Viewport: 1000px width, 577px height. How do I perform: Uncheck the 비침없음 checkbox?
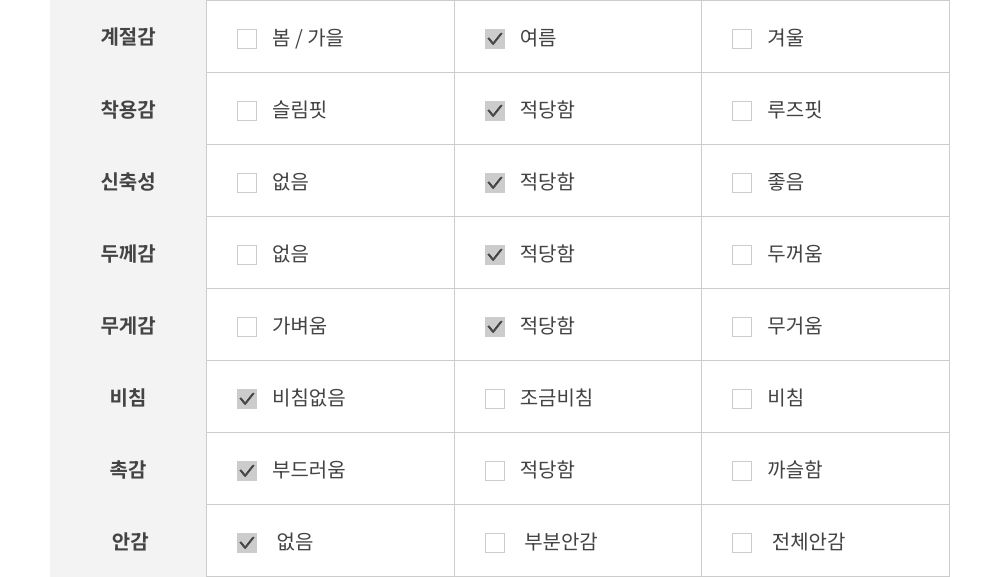(x=247, y=399)
